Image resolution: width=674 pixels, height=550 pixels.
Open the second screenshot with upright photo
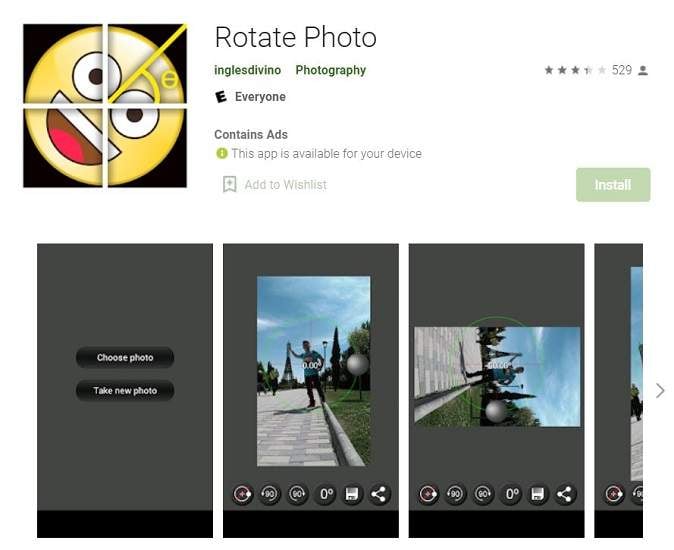pos(311,391)
